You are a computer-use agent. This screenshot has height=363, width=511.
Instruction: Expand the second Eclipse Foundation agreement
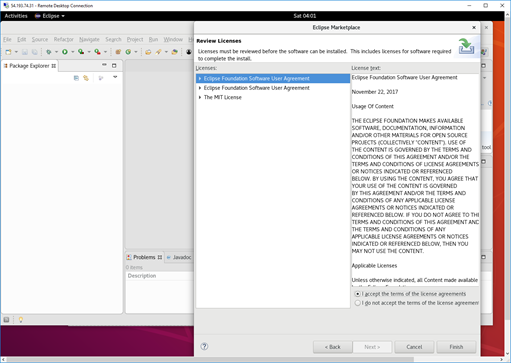200,88
